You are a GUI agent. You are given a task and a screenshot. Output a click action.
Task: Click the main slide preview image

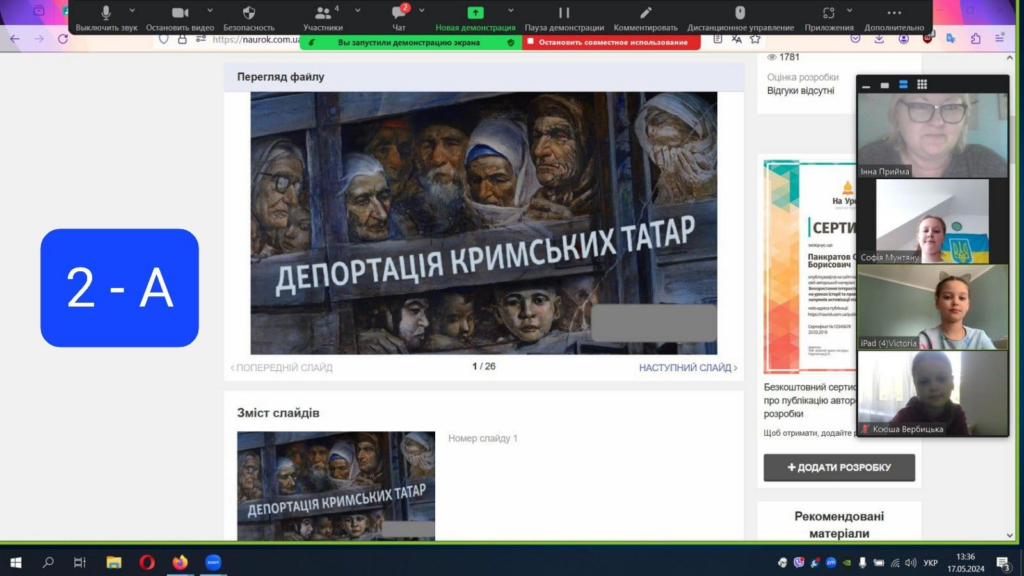[484, 223]
